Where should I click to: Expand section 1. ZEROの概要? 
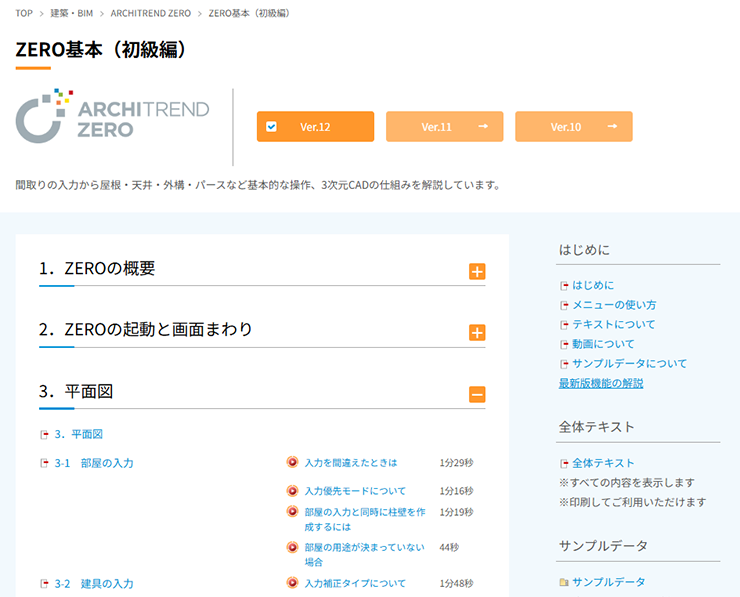(x=477, y=272)
